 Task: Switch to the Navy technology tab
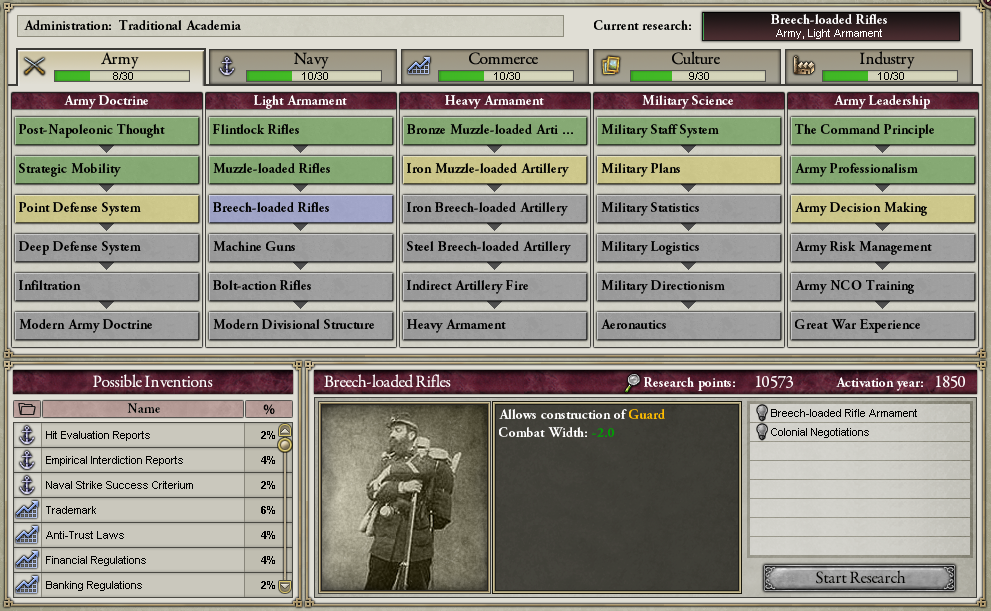coord(303,66)
